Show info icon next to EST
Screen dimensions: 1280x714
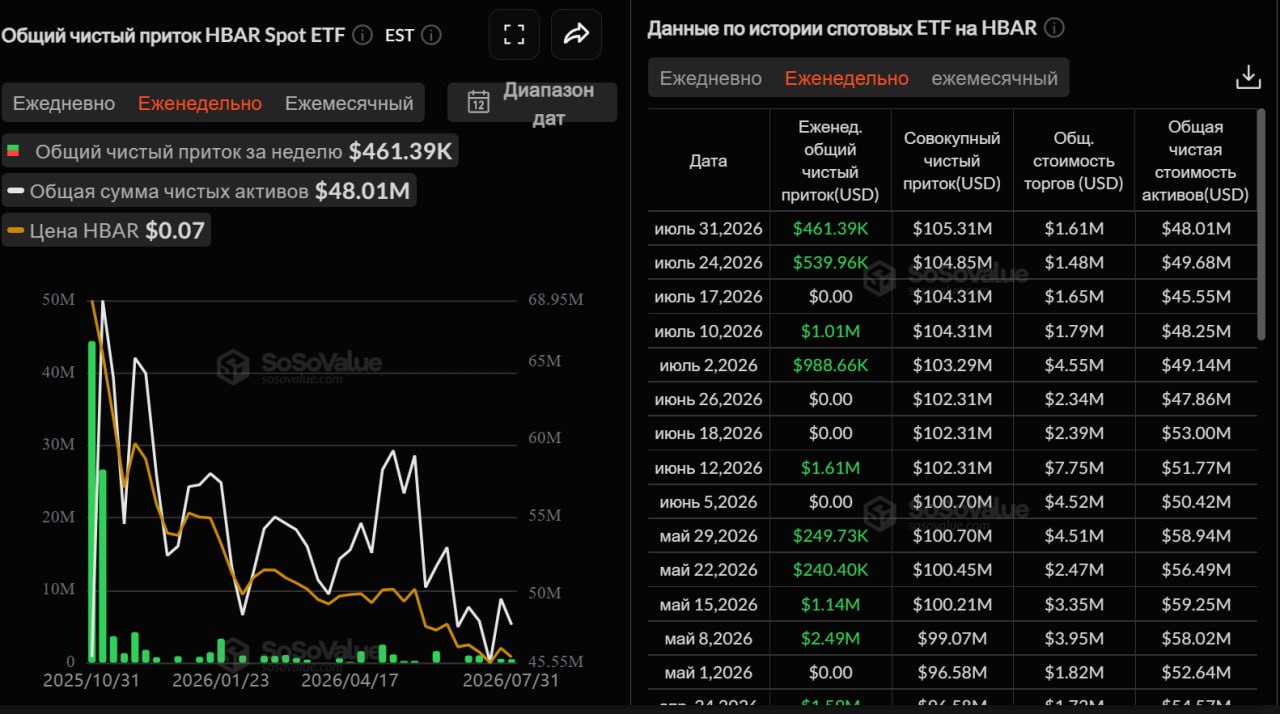point(431,35)
